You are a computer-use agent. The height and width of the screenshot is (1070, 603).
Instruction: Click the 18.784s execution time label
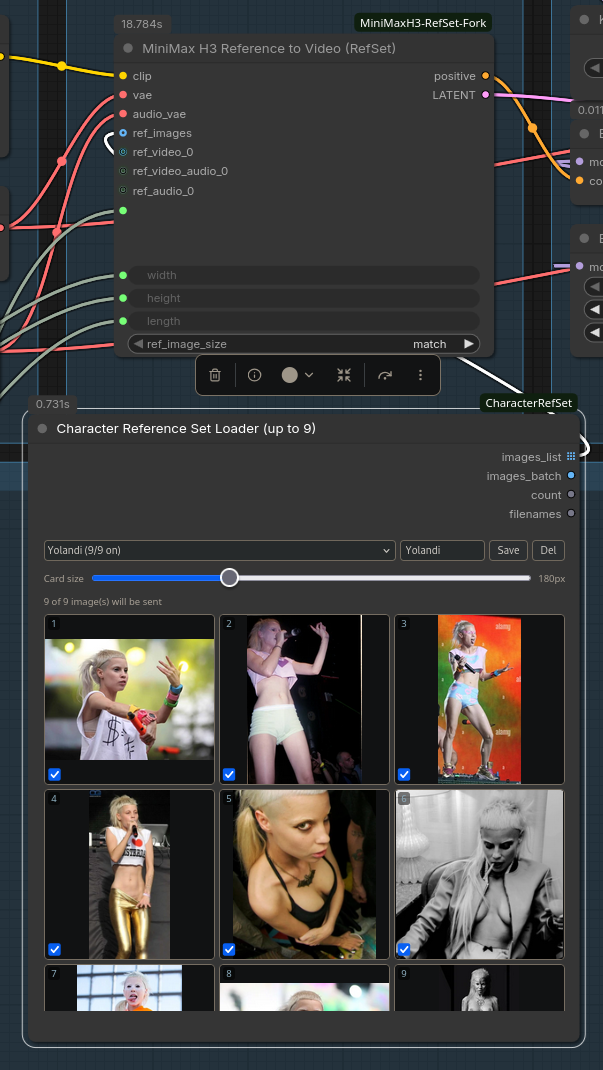[142, 24]
